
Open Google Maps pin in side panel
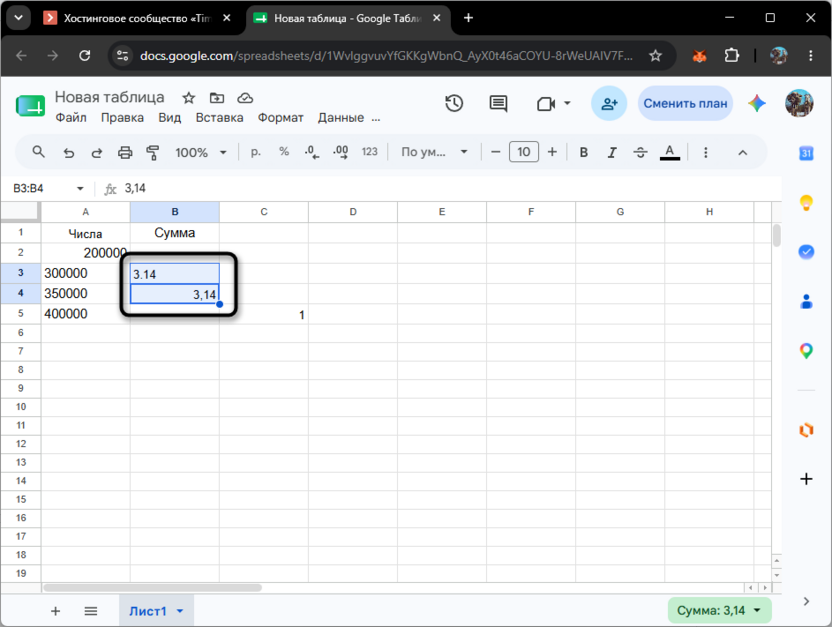pos(806,351)
